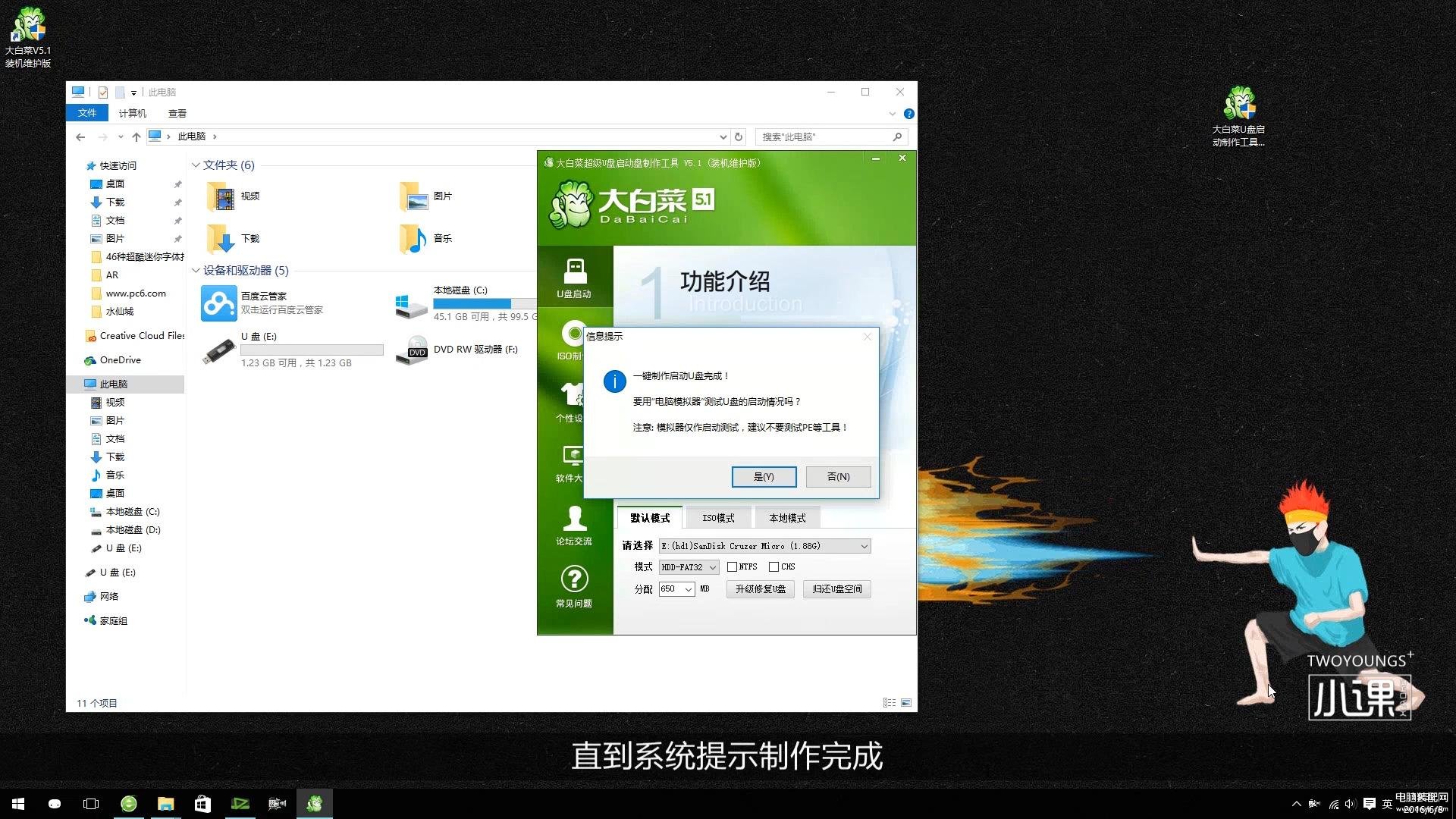Close the 信息提示 dialog
This screenshot has width=1456, height=819.
867,337
